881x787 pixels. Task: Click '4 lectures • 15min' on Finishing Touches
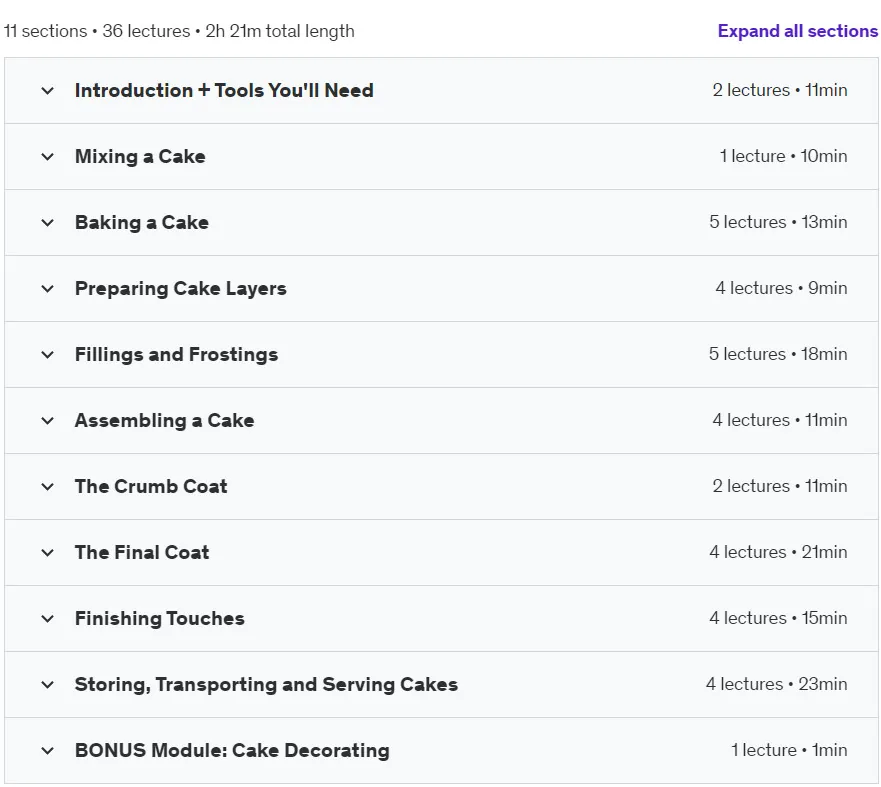click(x=778, y=618)
